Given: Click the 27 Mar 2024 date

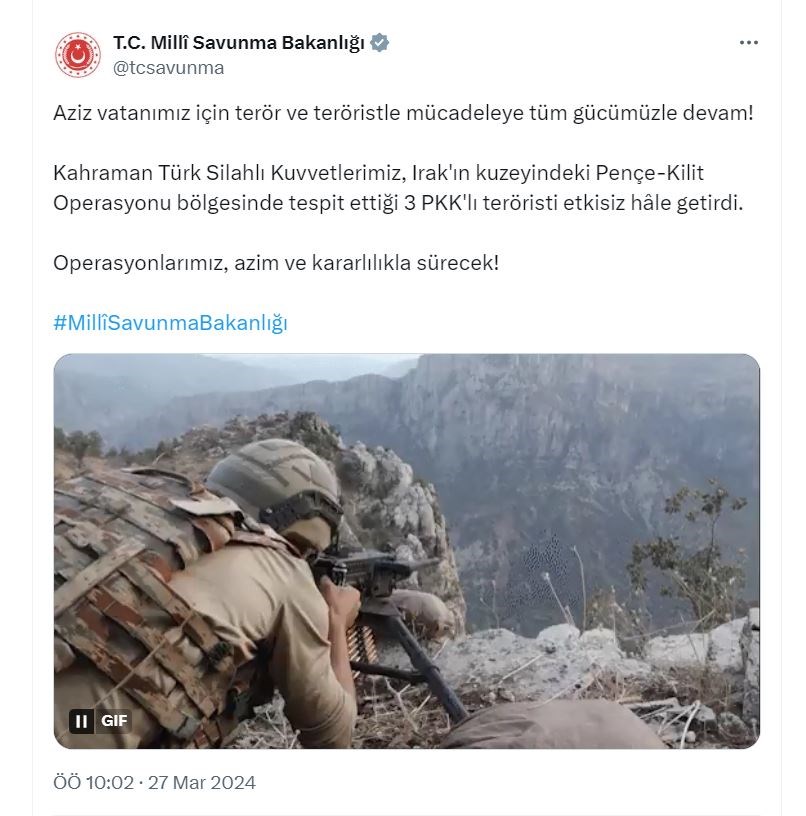Looking at the screenshot, I should [202, 783].
